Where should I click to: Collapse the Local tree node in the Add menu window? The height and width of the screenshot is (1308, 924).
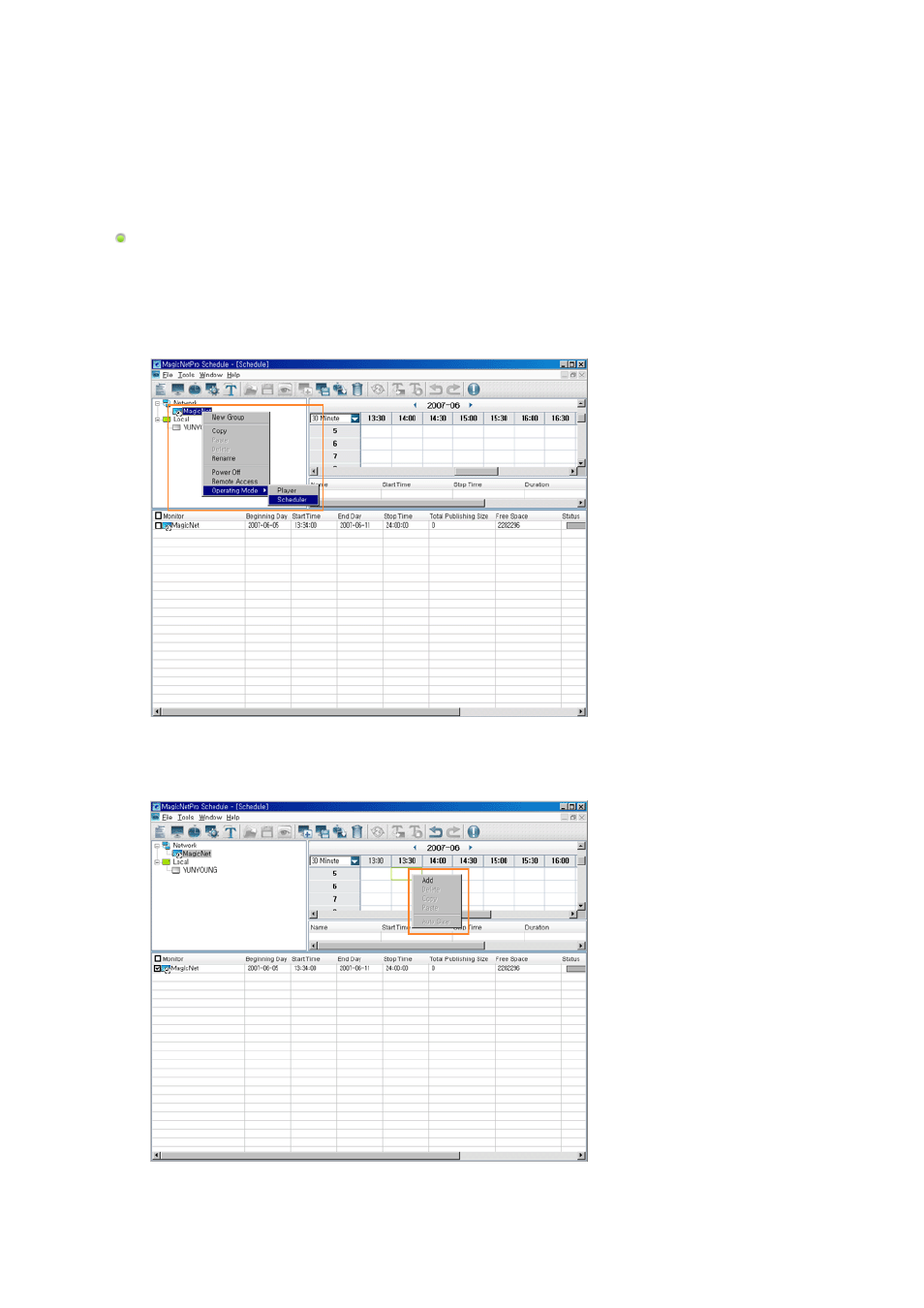(157, 861)
